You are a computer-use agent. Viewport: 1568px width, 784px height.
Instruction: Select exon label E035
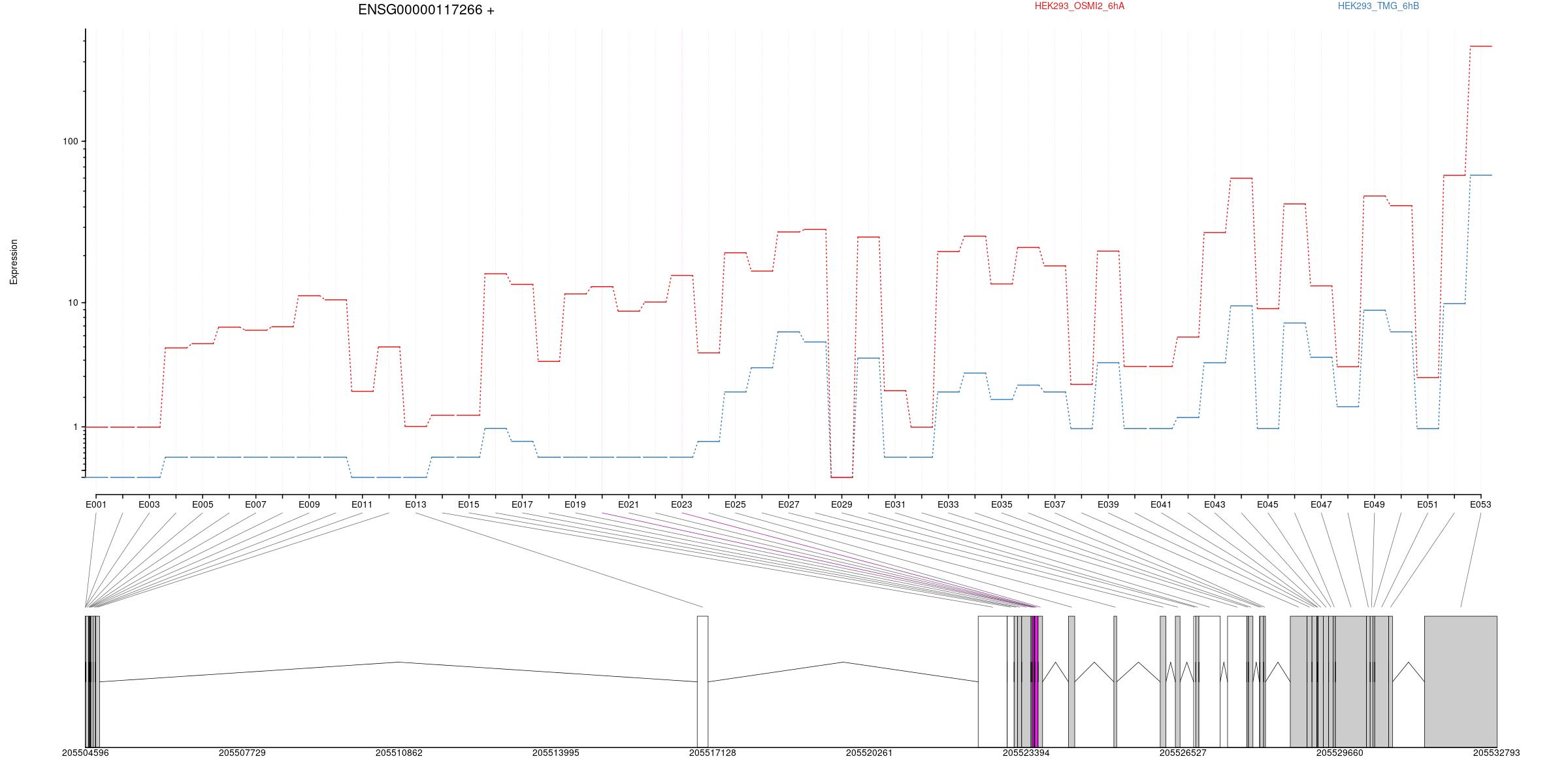1002,504
